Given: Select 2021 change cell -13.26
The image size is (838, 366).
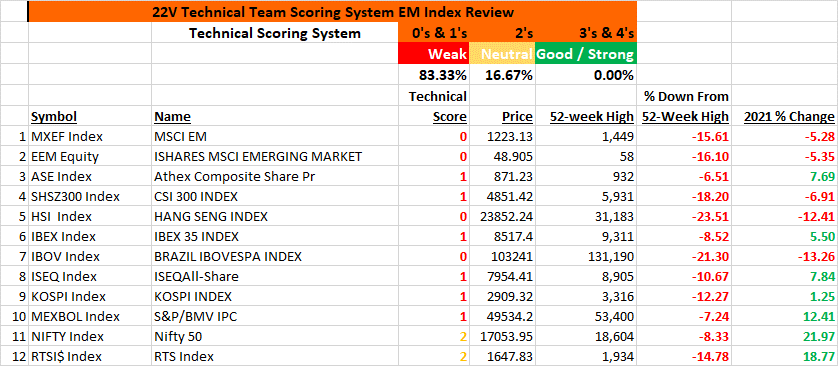Looking at the screenshot, I should 785,256.
